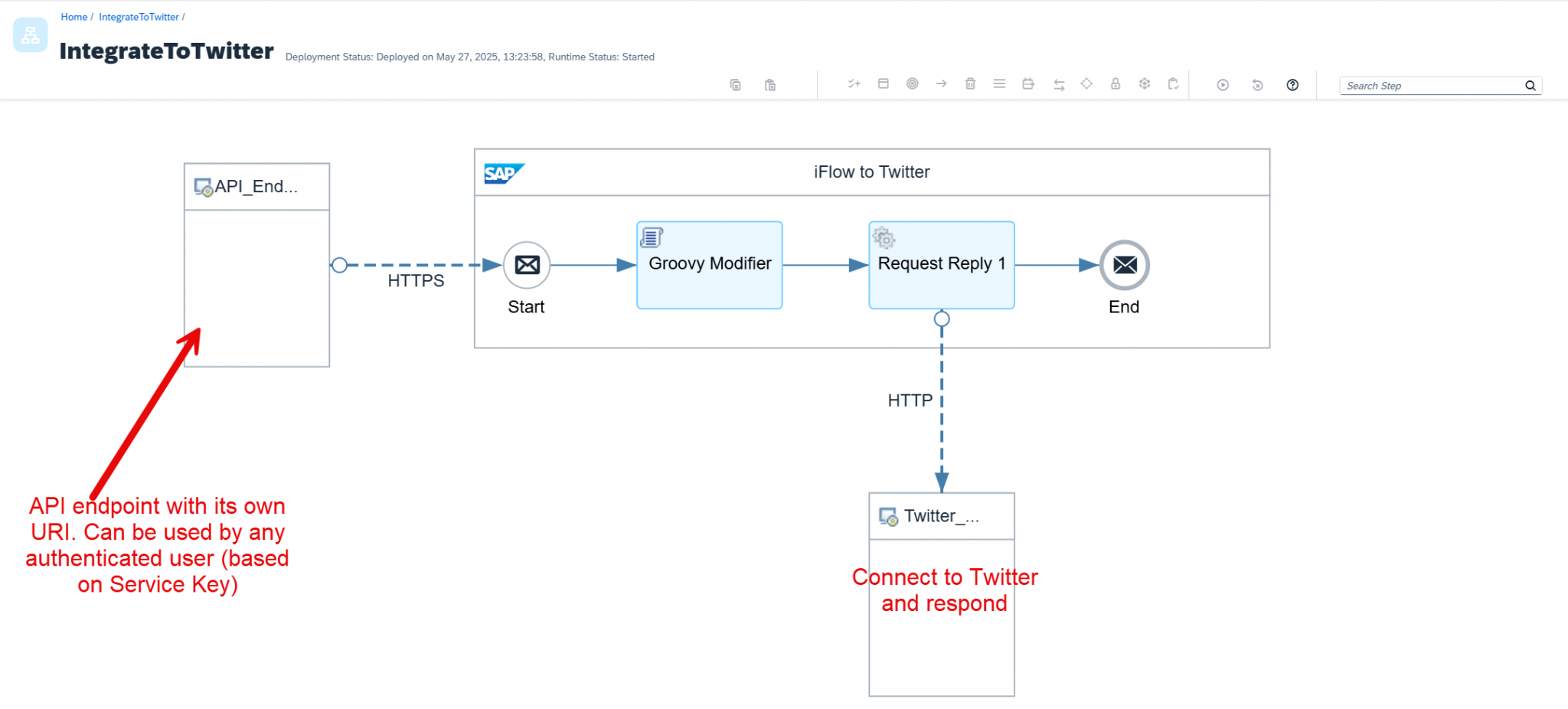Click the Delete trash icon in the toolbar
Viewport: 1568px width, 709px height.
coord(971,84)
